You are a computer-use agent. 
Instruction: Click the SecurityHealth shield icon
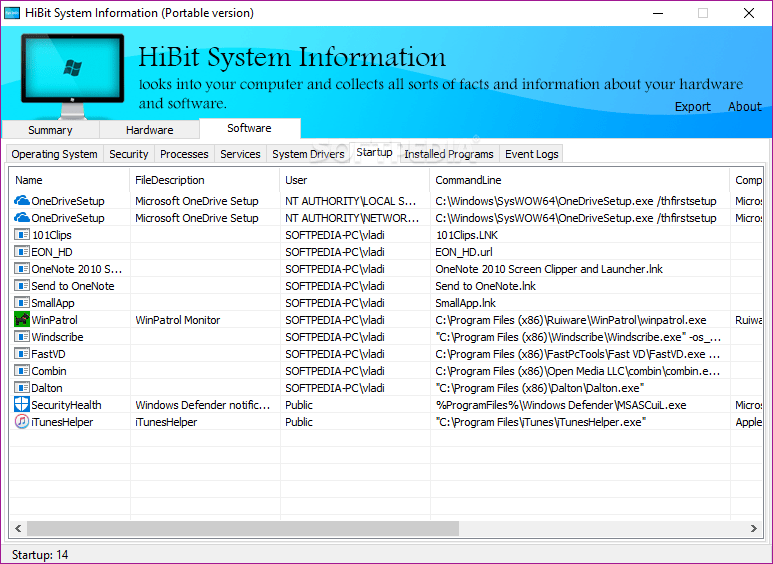22,404
